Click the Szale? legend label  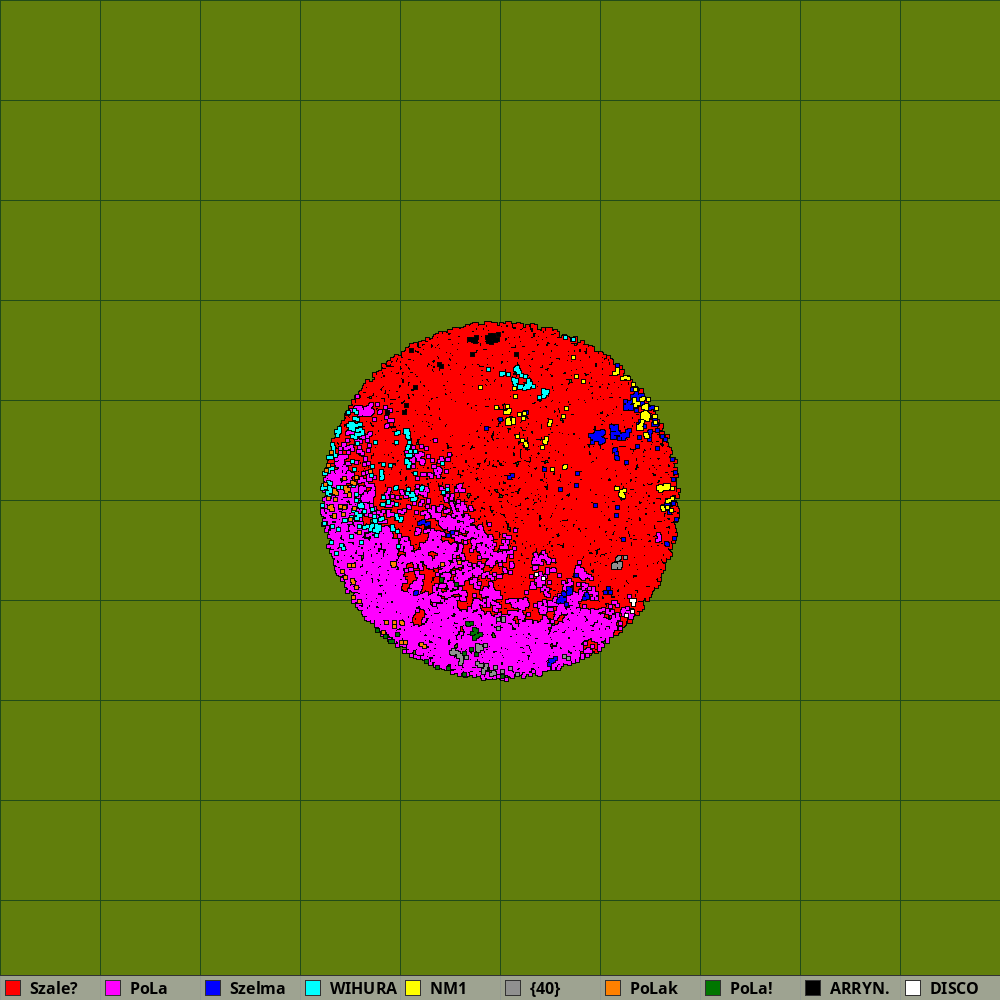pyautogui.click(x=54, y=988)
